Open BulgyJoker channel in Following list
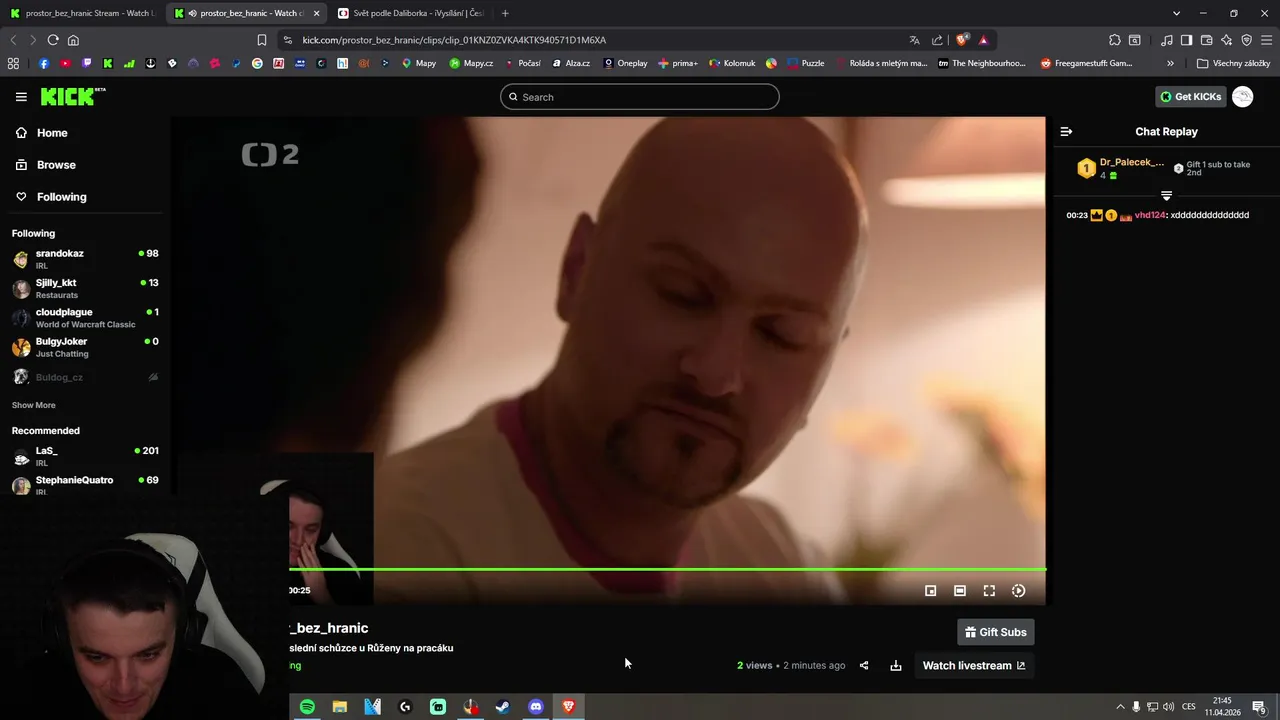1280x720 pixels. coord(85,347)
